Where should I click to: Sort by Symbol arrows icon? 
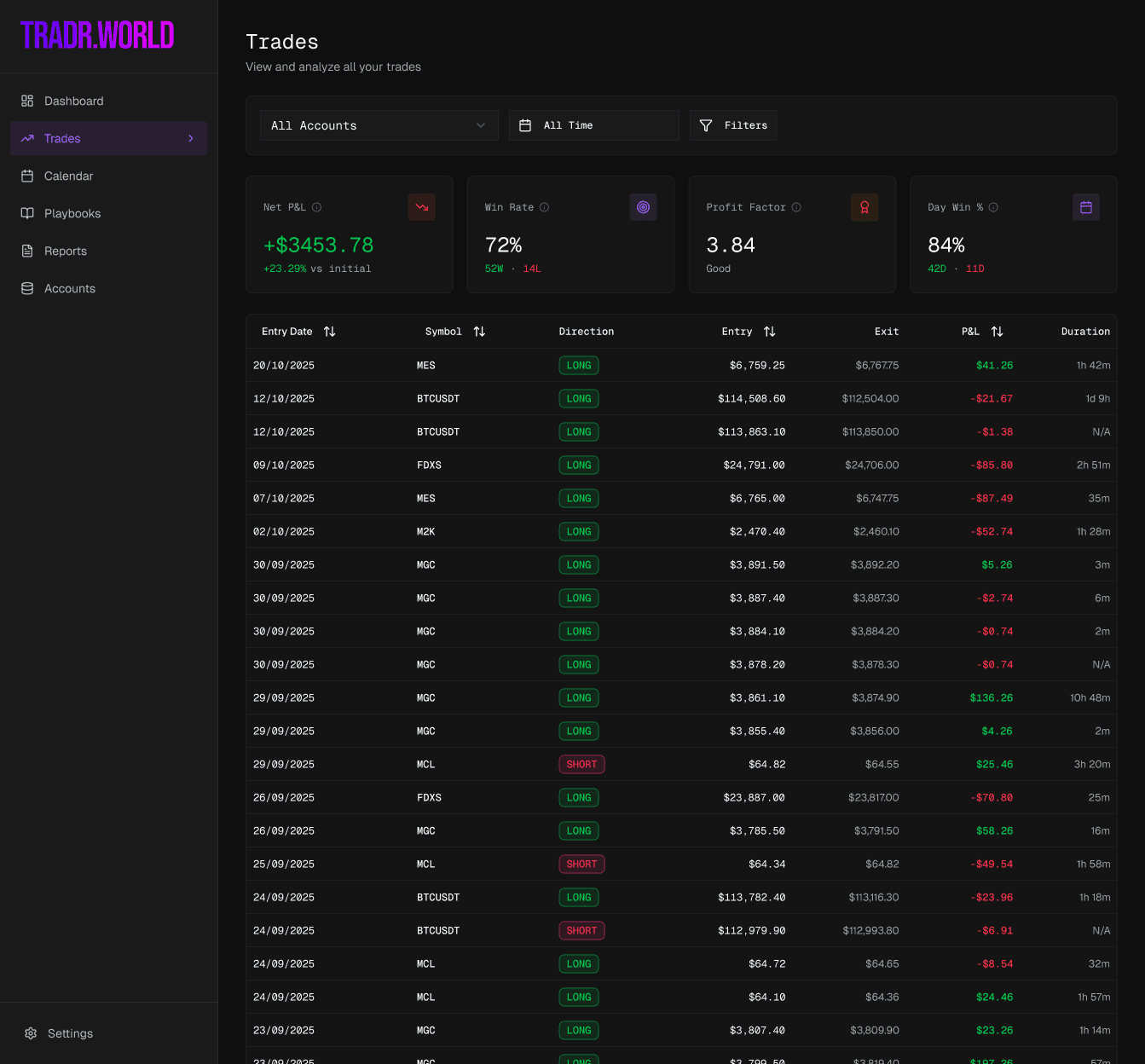[x=479, y=332]
